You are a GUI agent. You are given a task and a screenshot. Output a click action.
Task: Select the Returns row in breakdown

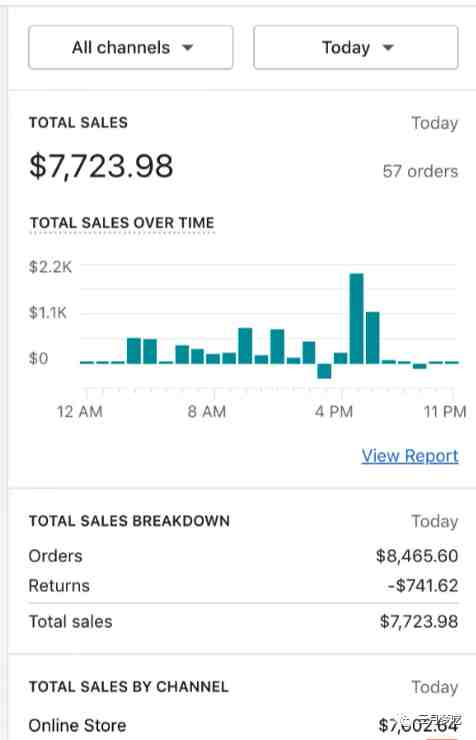(243, 586)
